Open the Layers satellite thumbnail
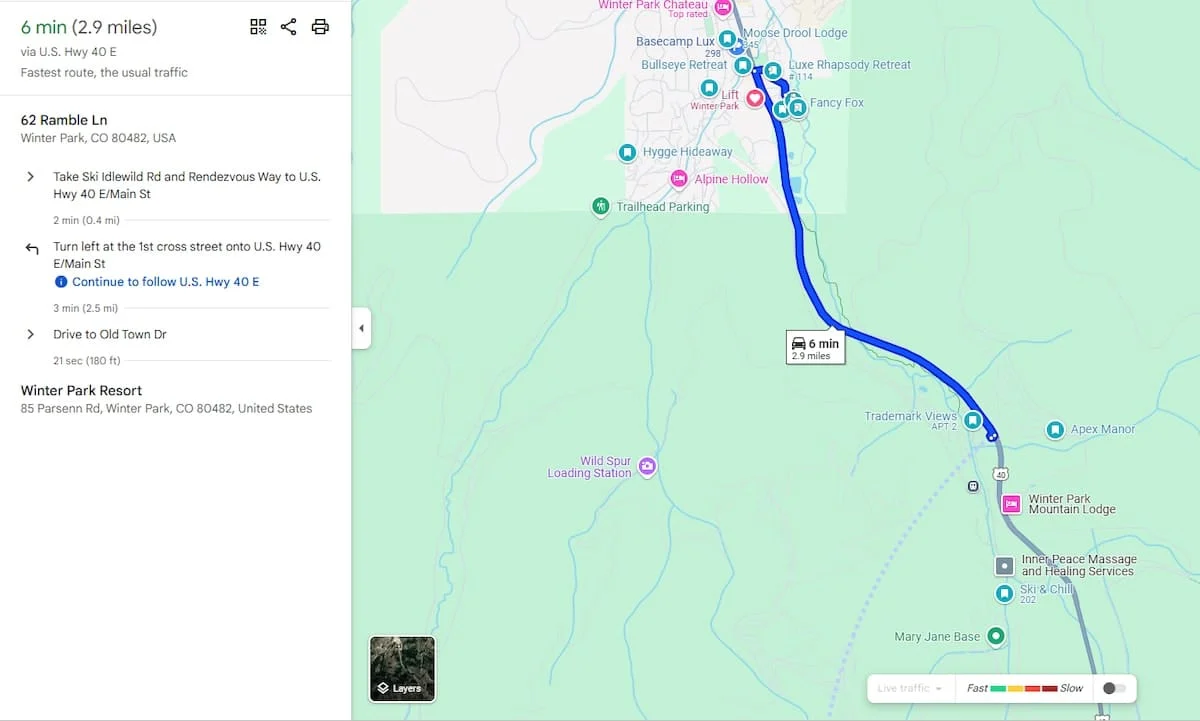This screenshot has width=1200, height=721. pos(402,668)
